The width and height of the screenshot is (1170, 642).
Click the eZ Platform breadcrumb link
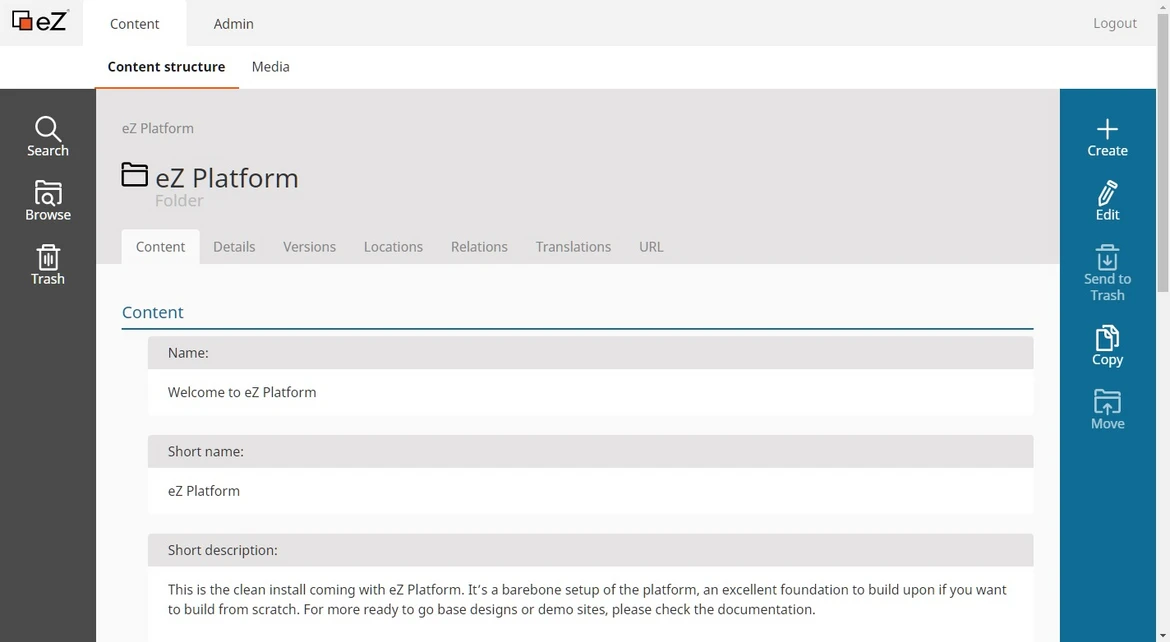pyautogui.click(x=158, y=128)
